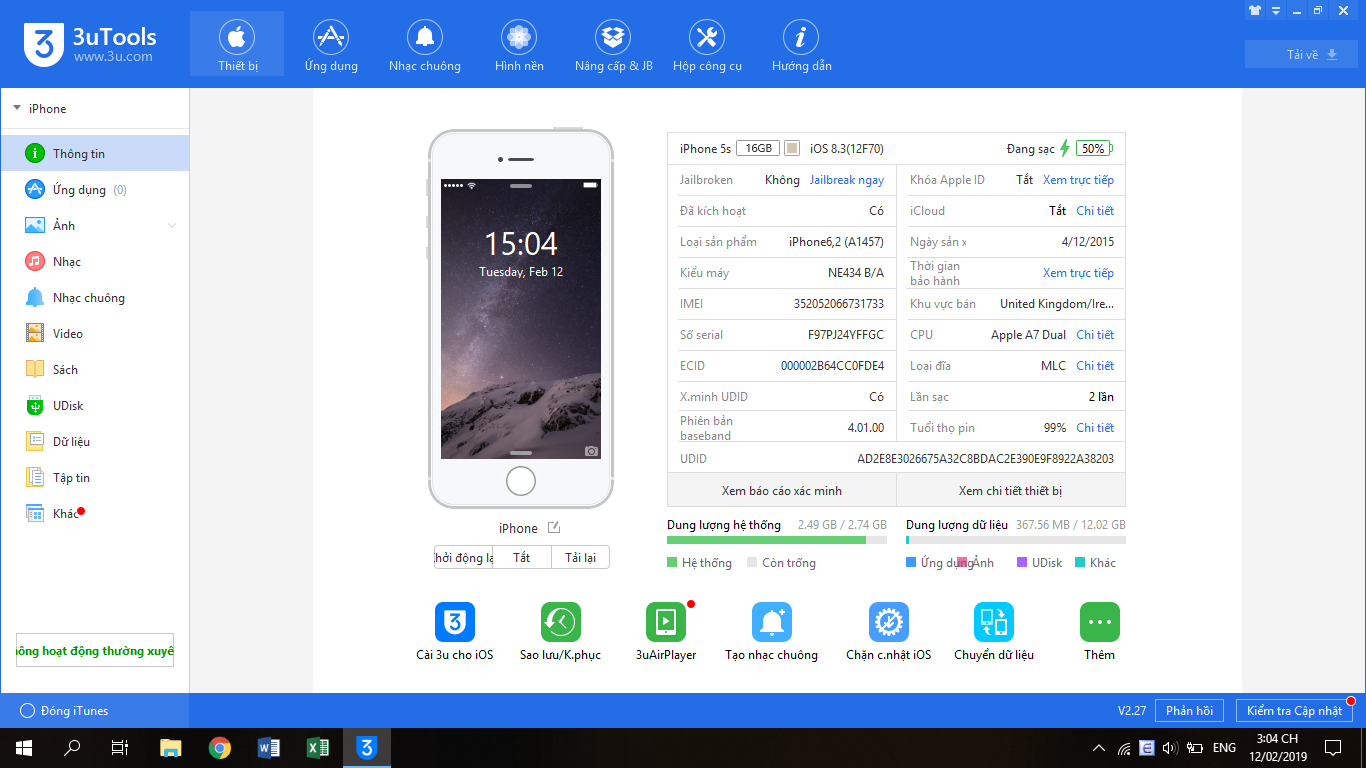Click Xem báo cáo xác minh button
The height and width of the screenshot is (768, 1366).
click(781, 491)
